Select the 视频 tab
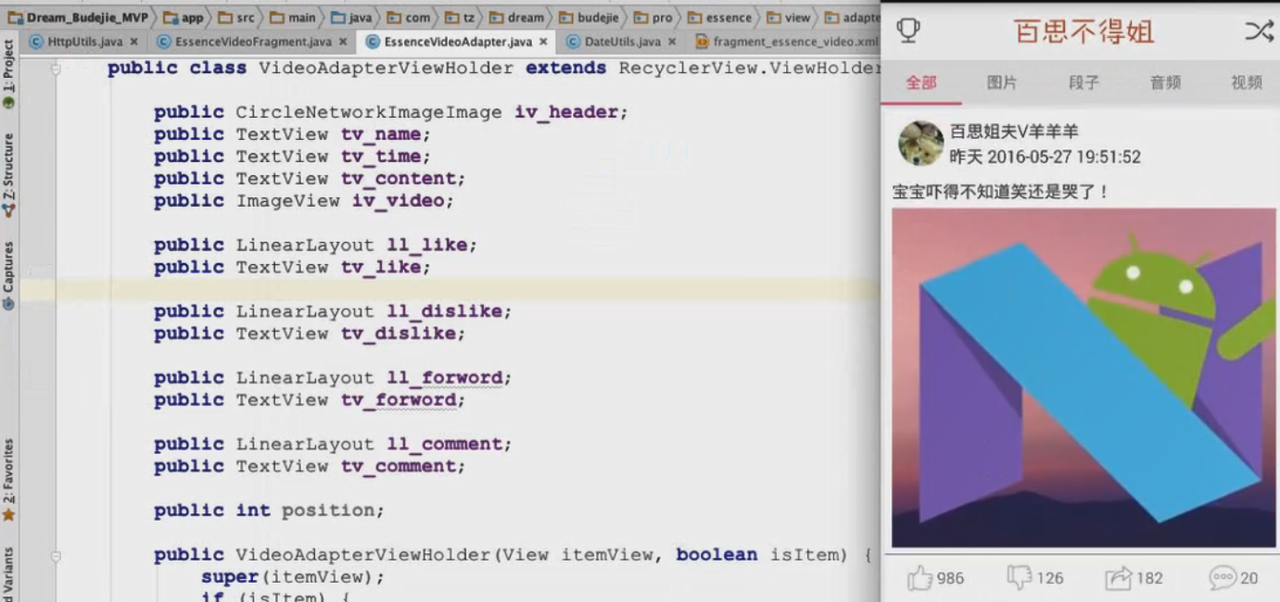Image resolution: width=1280 pixels, height=602 pixels. click(1246, 83)
